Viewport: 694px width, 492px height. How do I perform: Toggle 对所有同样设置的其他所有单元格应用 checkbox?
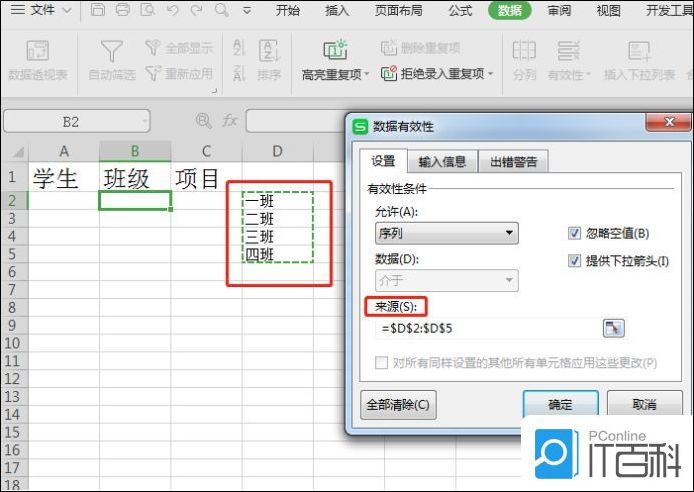point(381,363)
